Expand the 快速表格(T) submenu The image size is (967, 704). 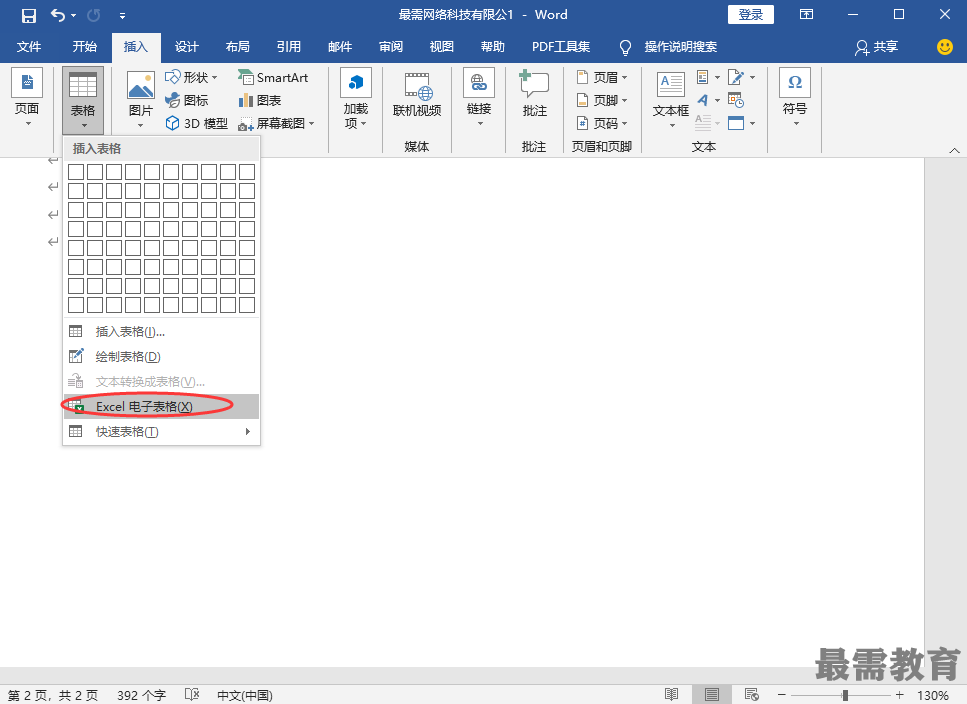162,432
